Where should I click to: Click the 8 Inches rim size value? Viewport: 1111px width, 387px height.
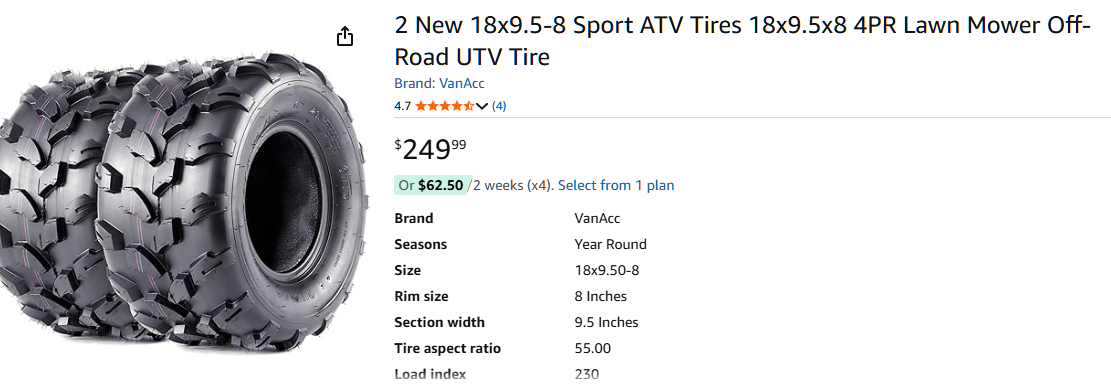pos(600,296)
